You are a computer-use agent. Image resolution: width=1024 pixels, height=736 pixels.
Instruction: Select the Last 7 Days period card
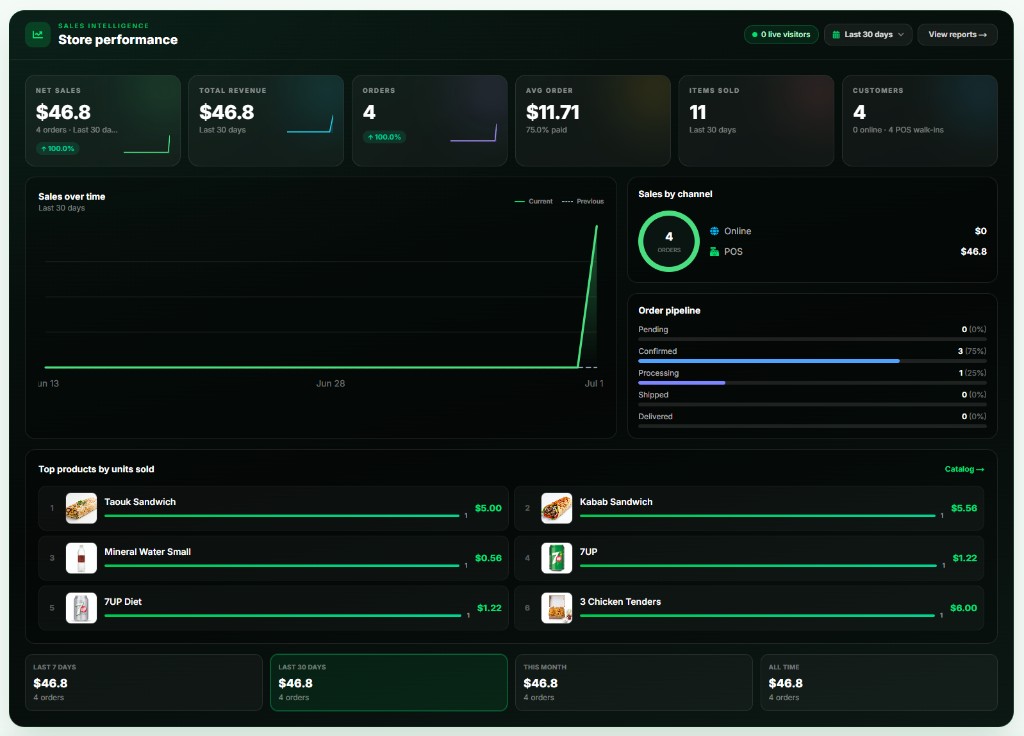point(144,682)
